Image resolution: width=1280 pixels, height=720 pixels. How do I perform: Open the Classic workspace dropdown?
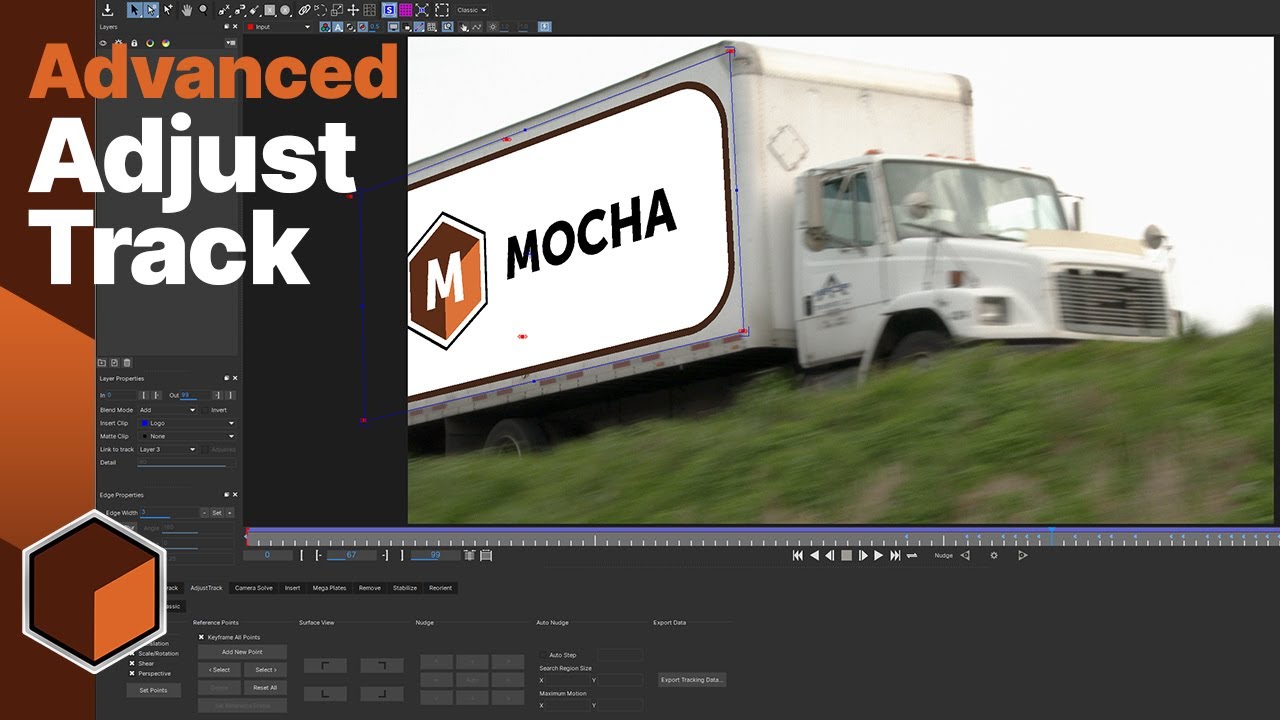click(x=472, y=10)
